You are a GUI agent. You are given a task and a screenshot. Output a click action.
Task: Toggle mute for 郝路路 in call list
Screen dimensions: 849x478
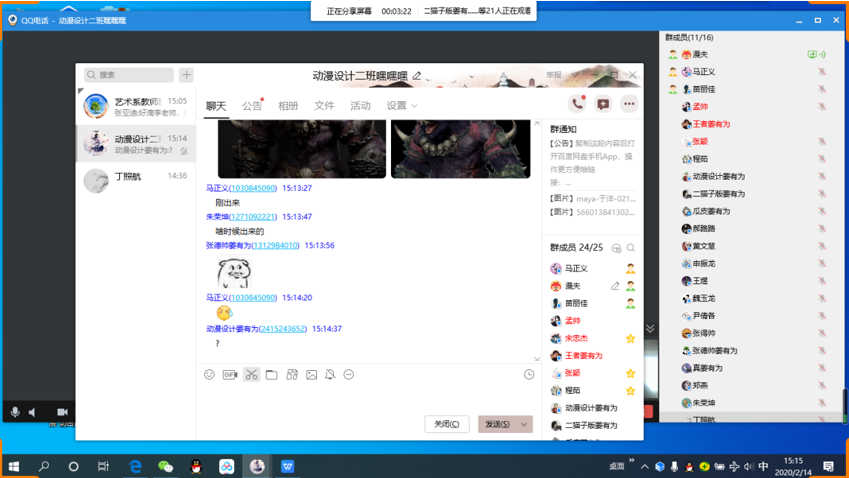click(822, 228)
